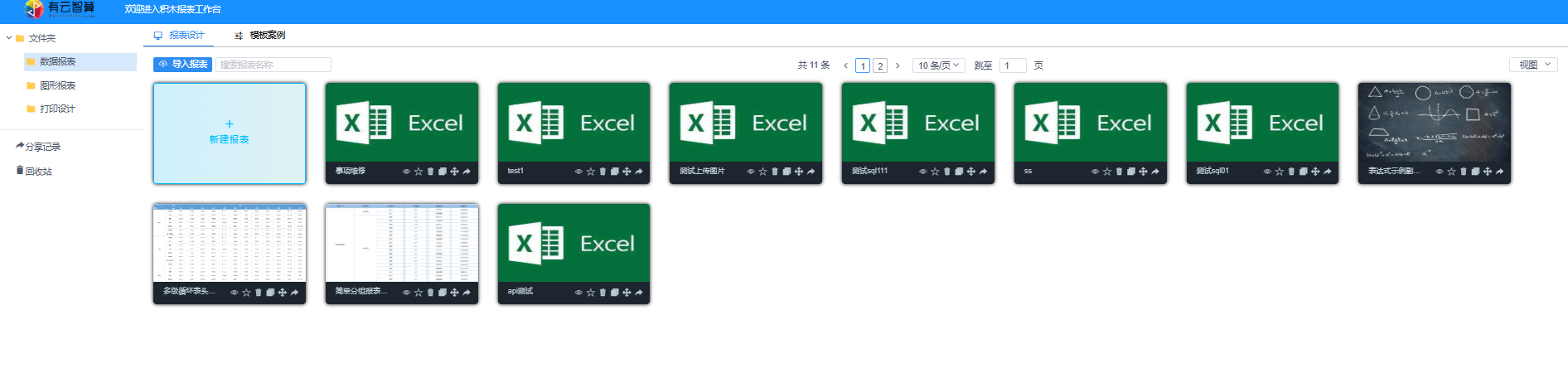Click the copy icon on the 测试sql01 report
The image size is (1568, 378).
tap(1303, 172)
